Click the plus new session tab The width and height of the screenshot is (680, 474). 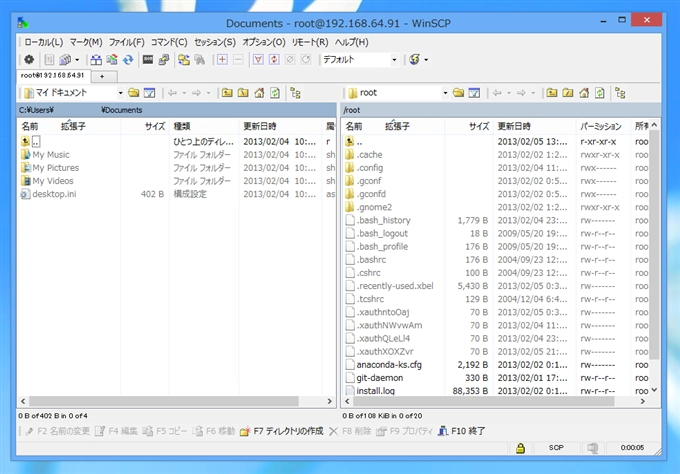point(102,76)
